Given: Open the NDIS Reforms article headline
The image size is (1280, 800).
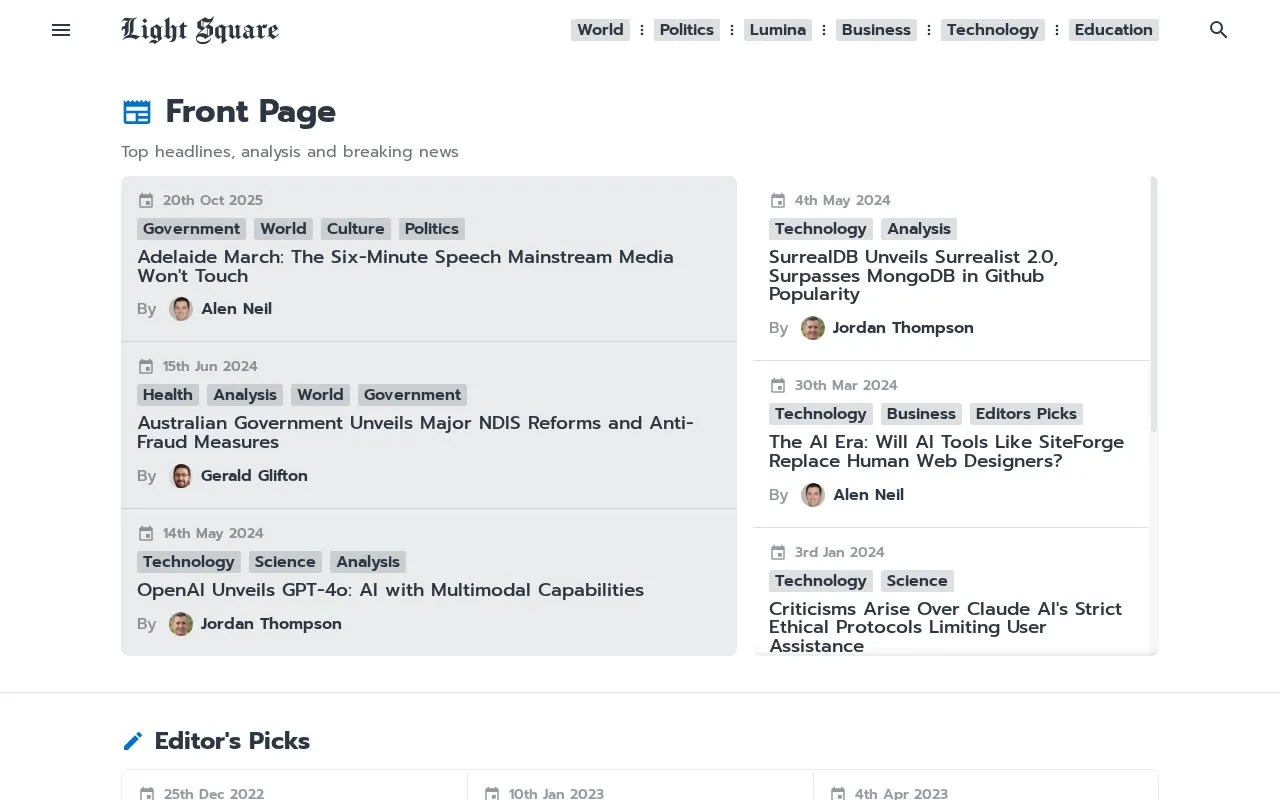Looking at the screenshot, I should coord(415,432).
